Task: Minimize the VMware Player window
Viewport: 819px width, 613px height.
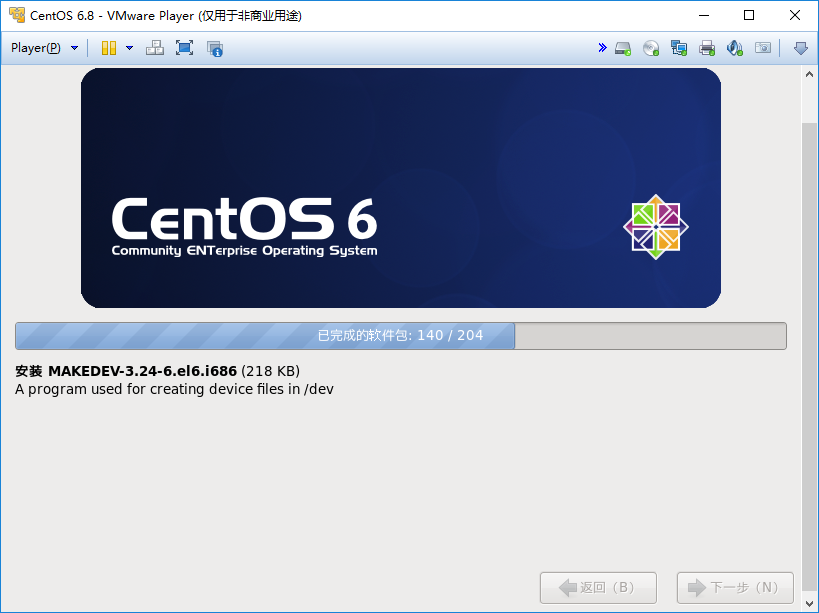Action: pos(704,15)
